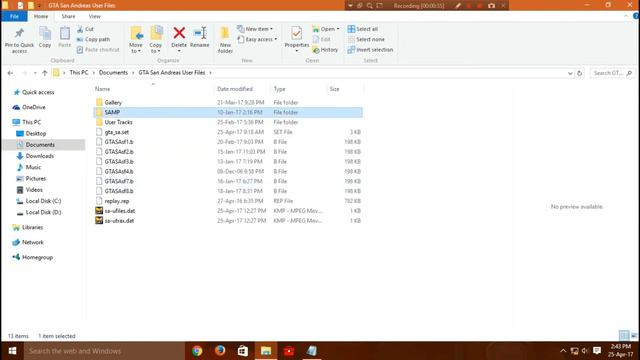View file History
This screenshot has height=360, width=640.
(x=325, y=49)
